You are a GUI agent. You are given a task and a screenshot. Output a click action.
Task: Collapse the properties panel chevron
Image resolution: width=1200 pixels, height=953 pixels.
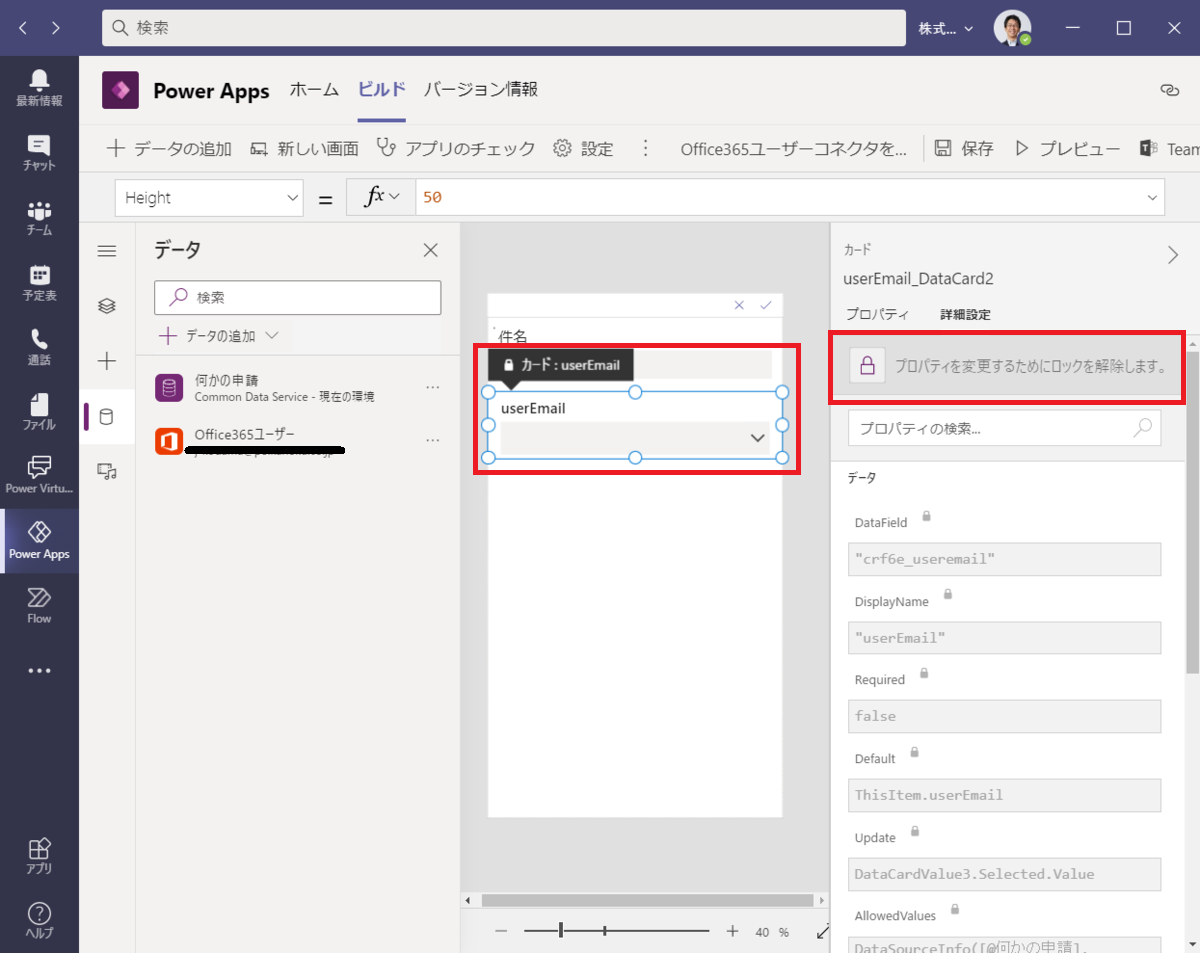coord(1173,255)
